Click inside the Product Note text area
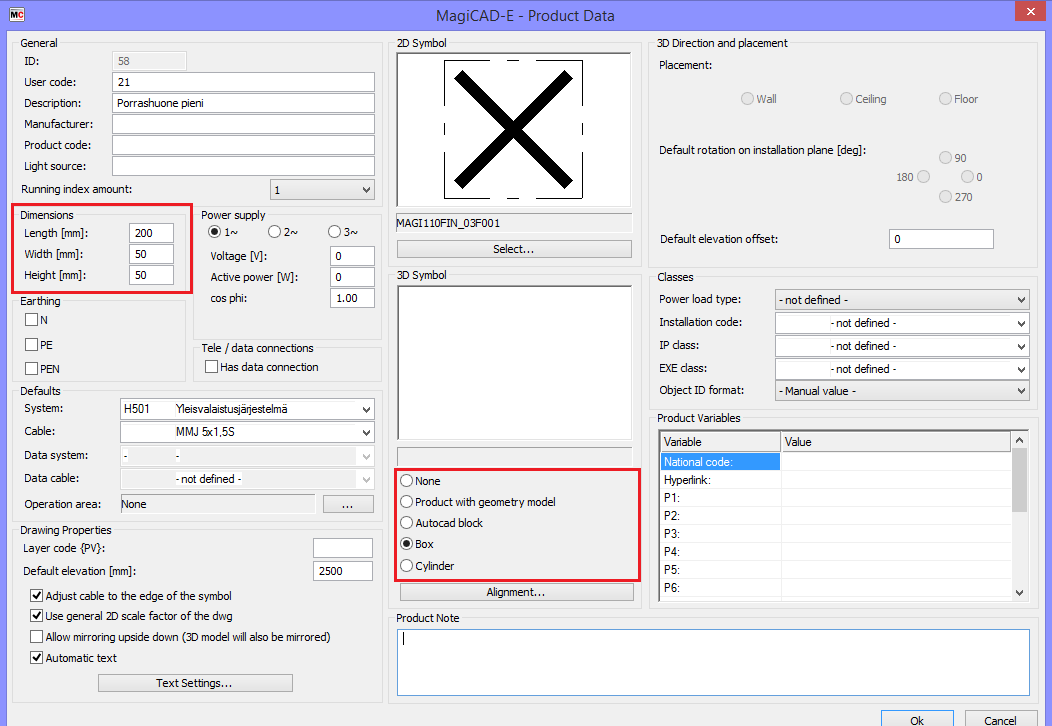Viewport: 1052px width, 726px height. click(x=713, y=662)
